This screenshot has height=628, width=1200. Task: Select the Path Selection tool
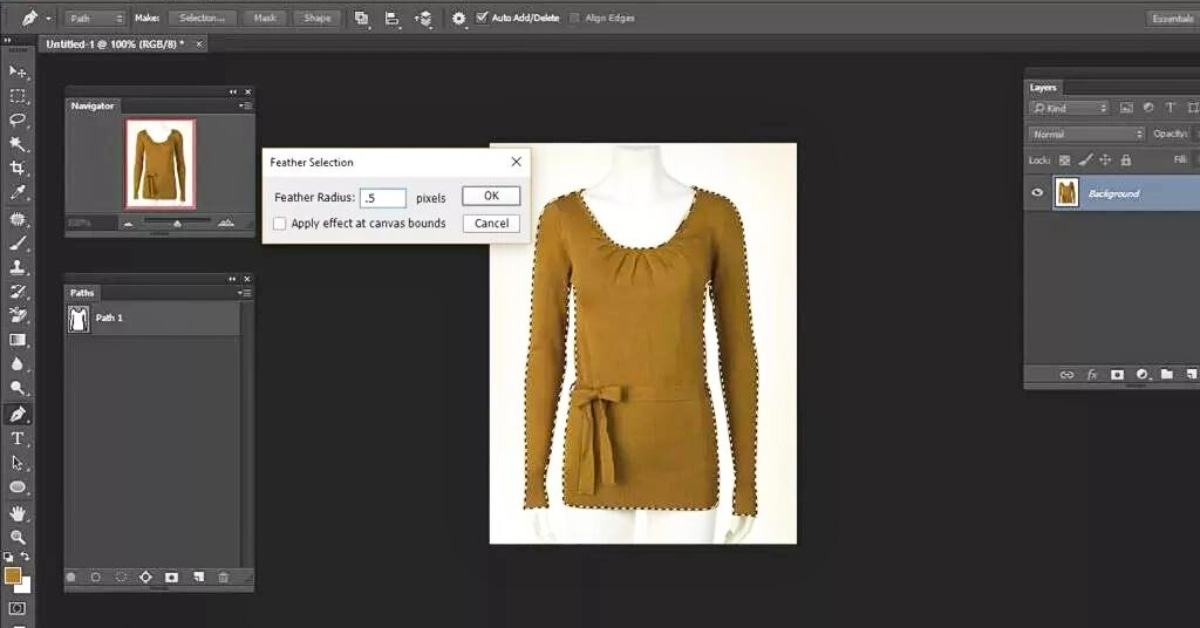coord(17,463)
